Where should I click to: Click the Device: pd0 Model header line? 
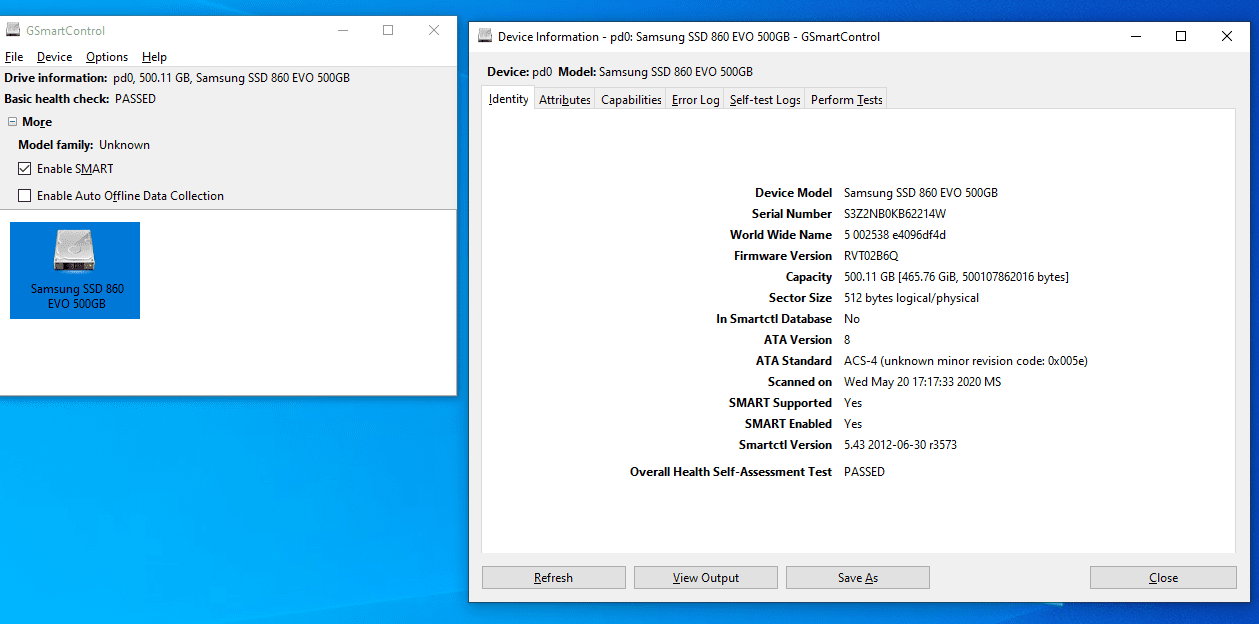[620, 72]
